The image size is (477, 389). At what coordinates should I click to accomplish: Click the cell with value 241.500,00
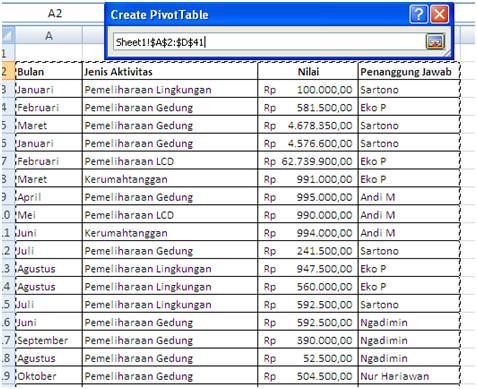coord(308,251)
